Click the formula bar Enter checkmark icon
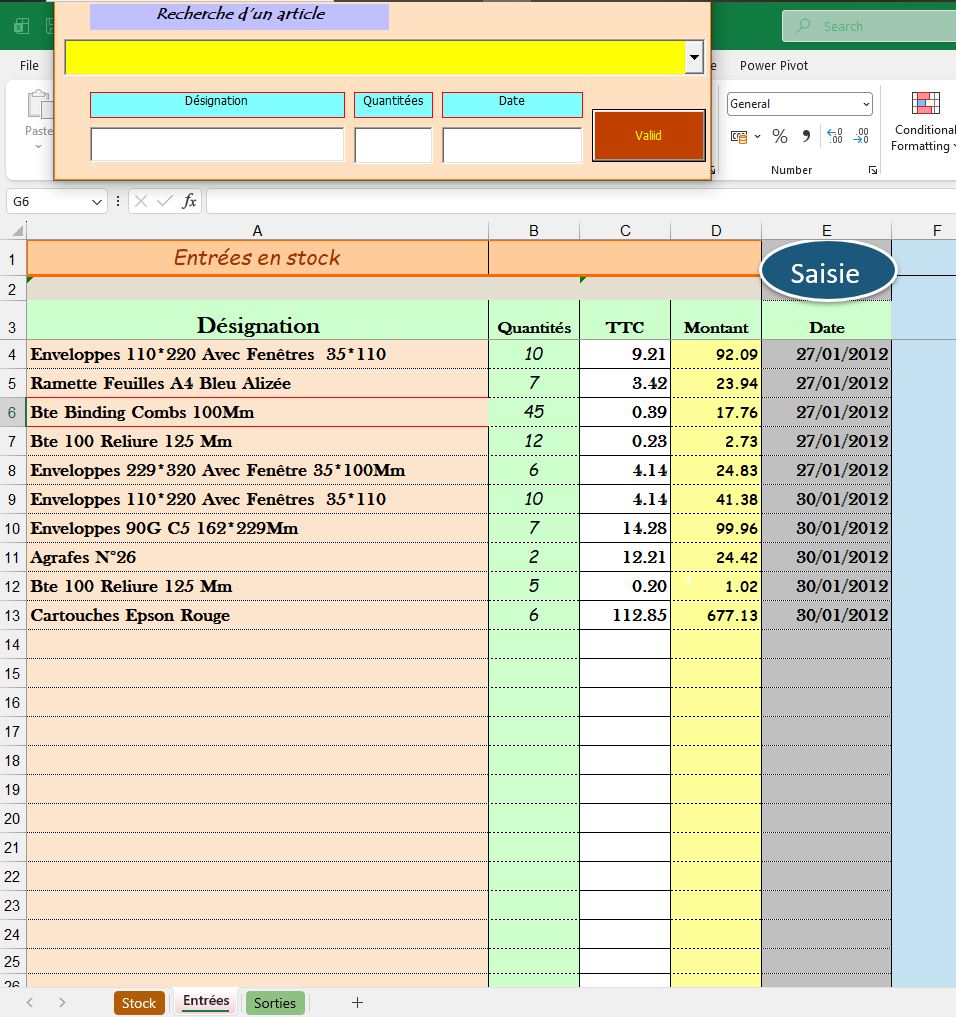The height and width of the screenshot is (1017, 956). (x=165, y=201)
